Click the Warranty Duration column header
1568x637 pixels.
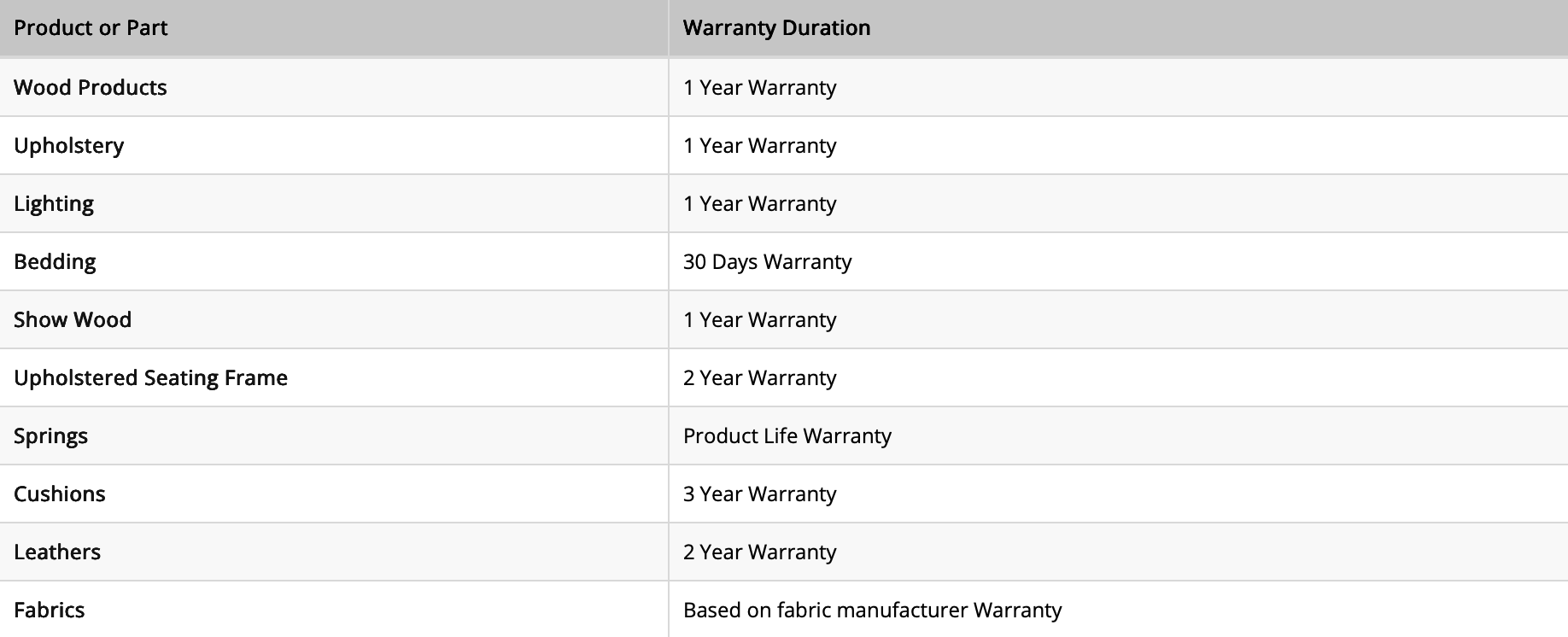click(x=1118, y=28)
